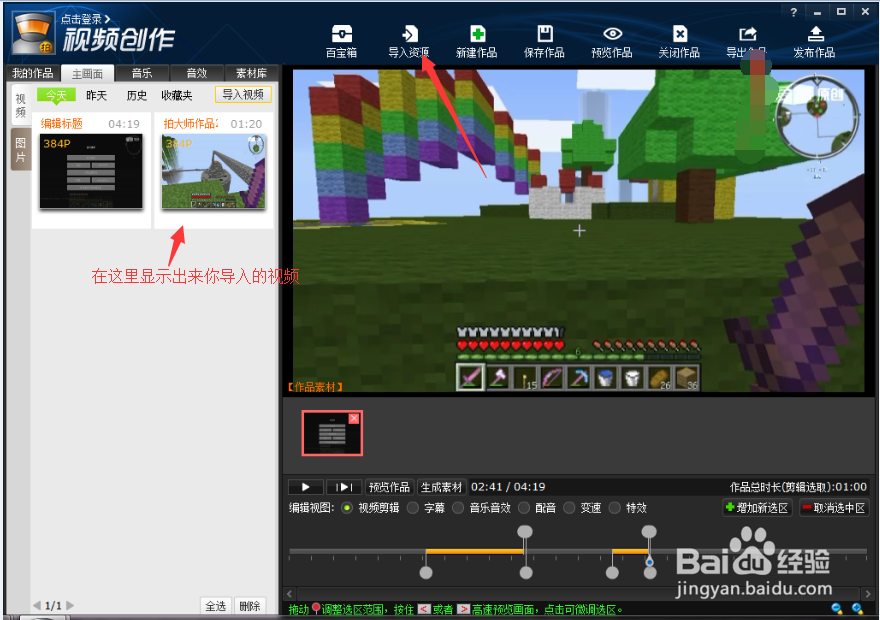
Task: Select 视频剪辑 edit view radio
Action: (x=347, y=508)
